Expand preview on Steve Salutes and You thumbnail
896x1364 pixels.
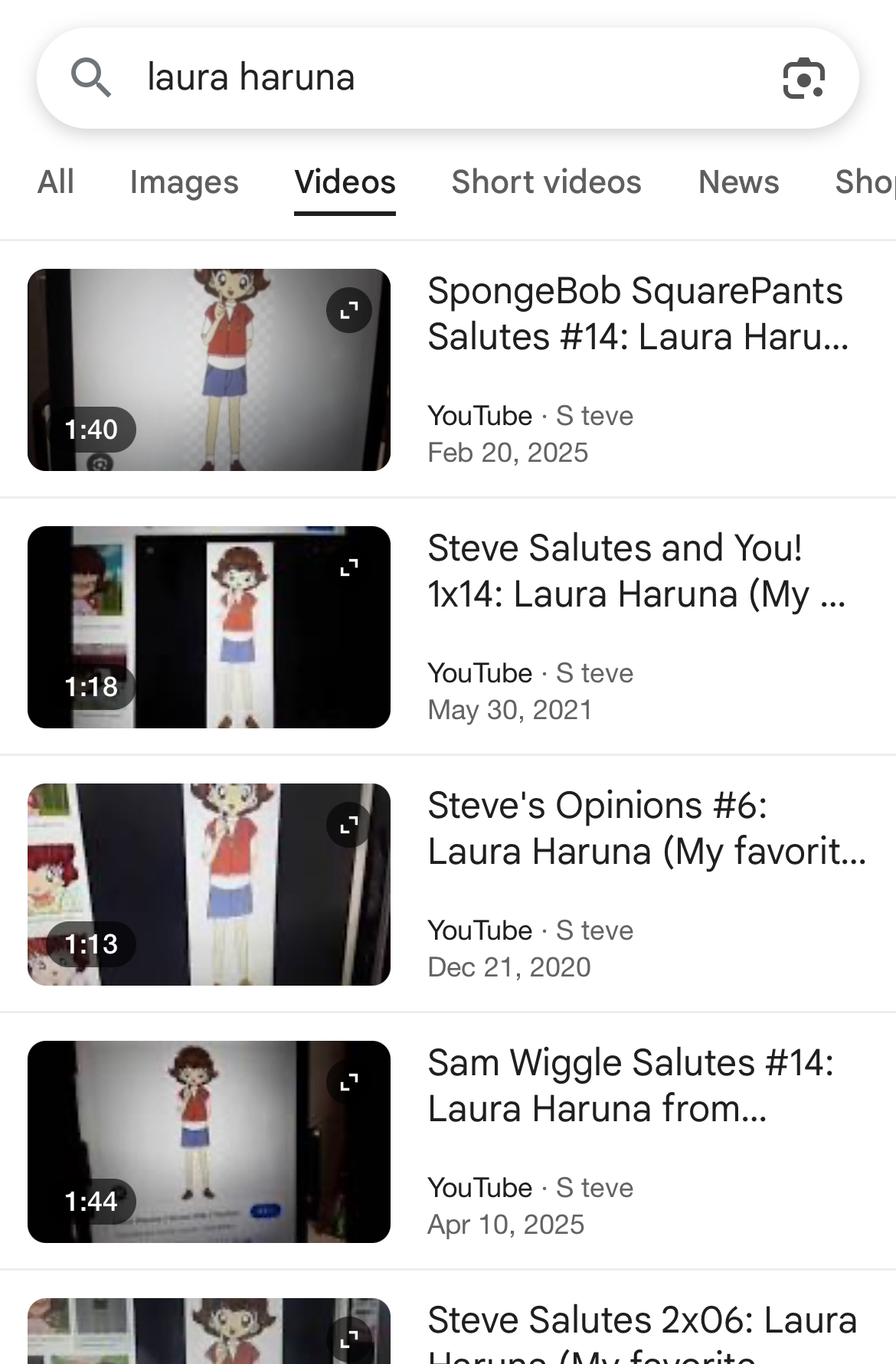(x=349, y=568)
